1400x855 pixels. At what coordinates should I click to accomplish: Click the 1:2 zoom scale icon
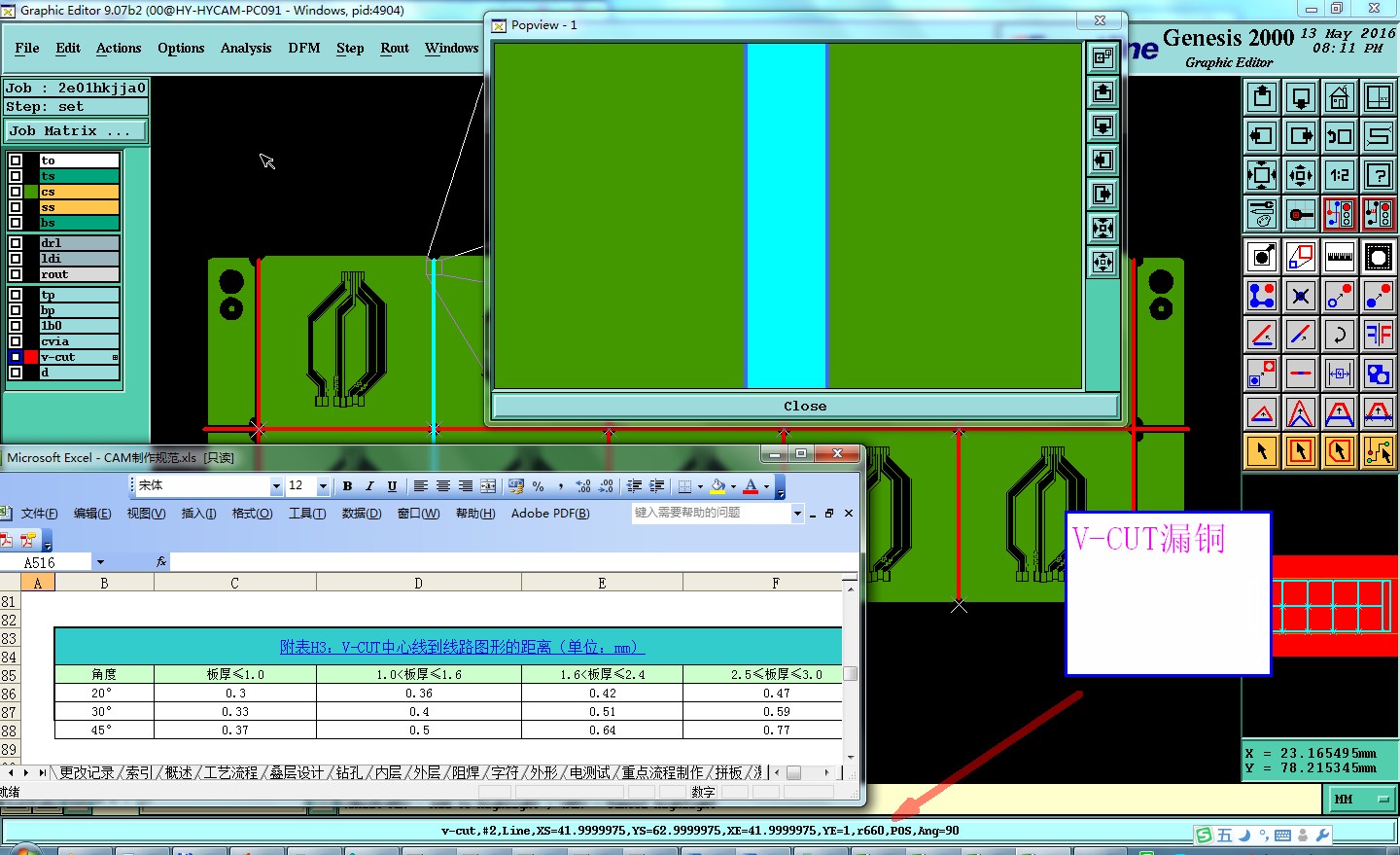coord(1340,175)
